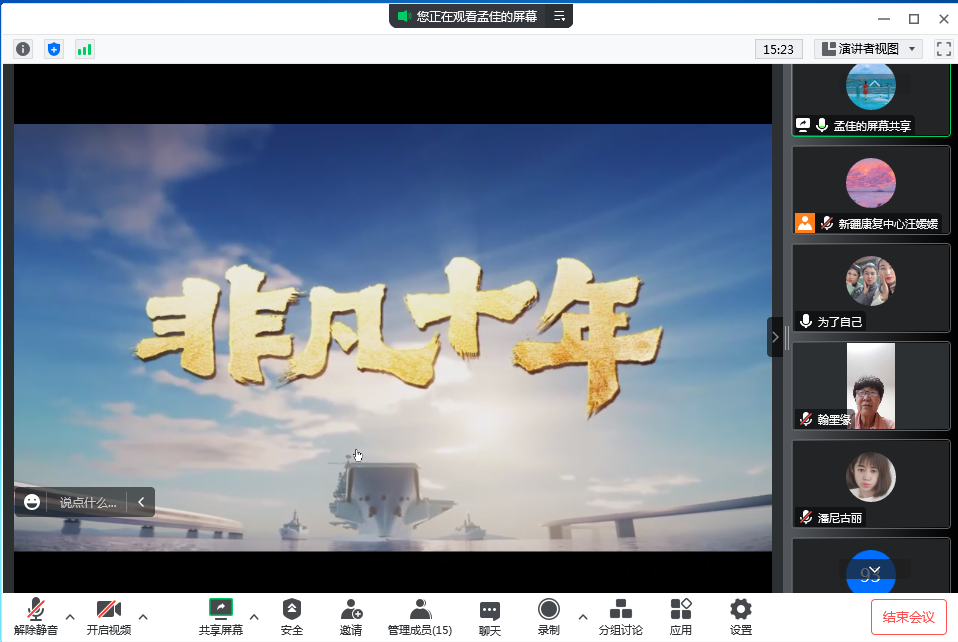Image resolution: width=958 pixels, height=642 pixels.
Task: Click the blue security shield icon
Action: coord(54,49)
